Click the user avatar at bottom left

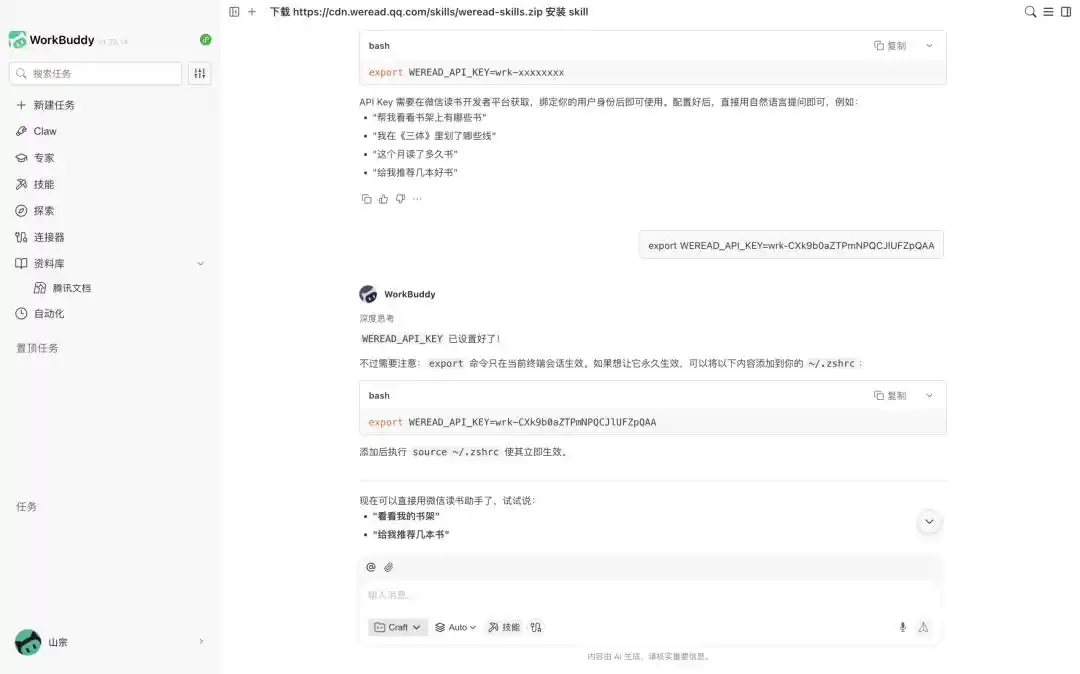(x=28, y=642)
